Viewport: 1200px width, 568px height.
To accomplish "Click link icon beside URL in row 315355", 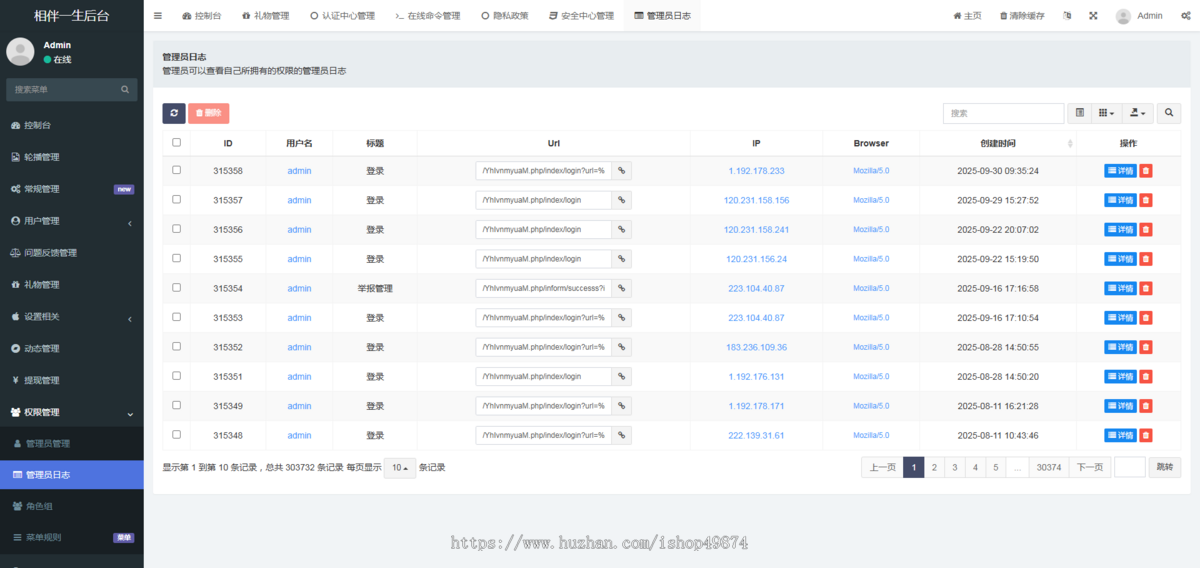I will [x=621, y=259].
